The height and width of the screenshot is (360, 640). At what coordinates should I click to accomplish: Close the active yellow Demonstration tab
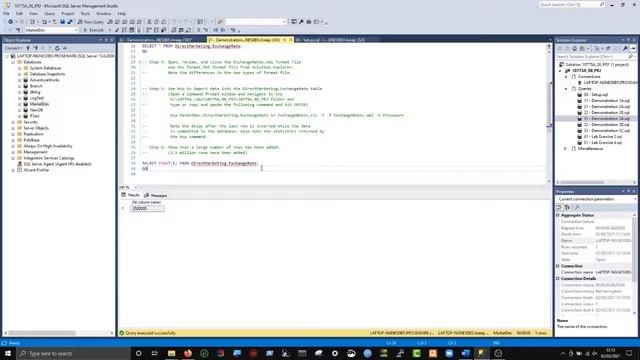coord(291,40)
